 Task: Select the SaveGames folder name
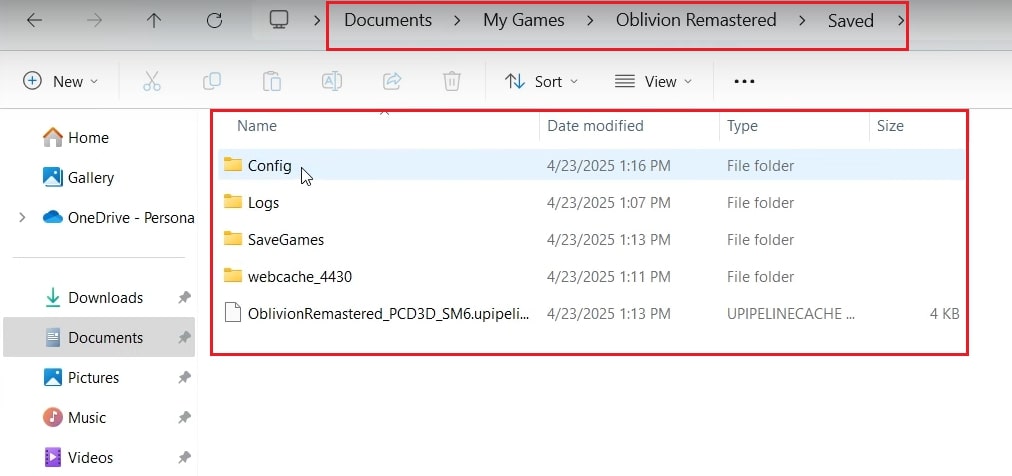pos(286,239)
